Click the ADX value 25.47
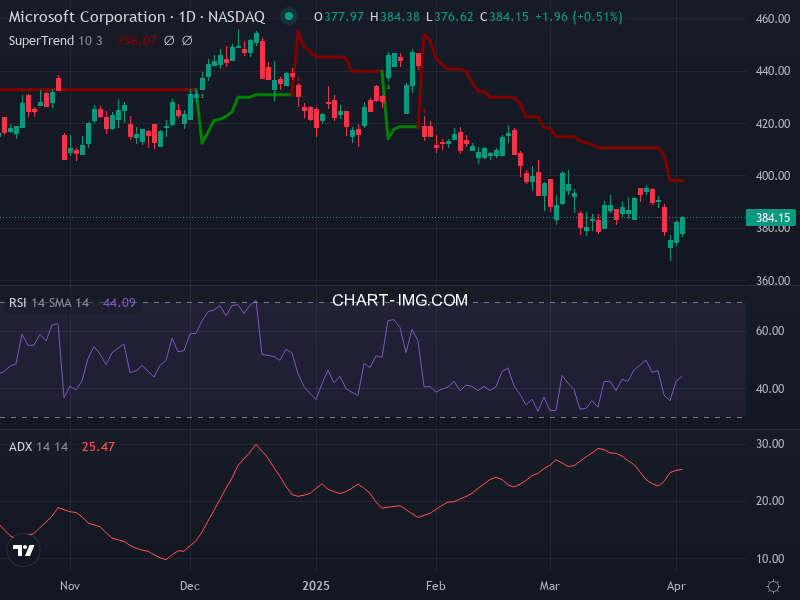The height and width of the screenshot is (600, 800). (98, 446)
